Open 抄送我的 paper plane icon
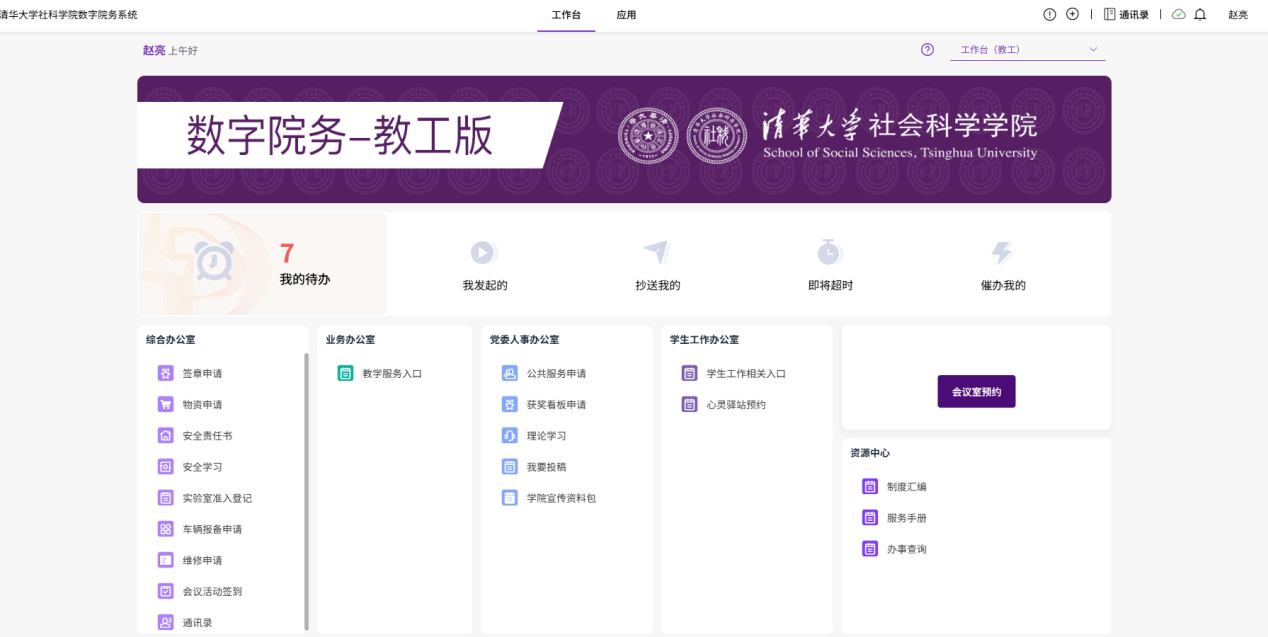This screenshot has height=637, width=1268. tap(656, 252)
